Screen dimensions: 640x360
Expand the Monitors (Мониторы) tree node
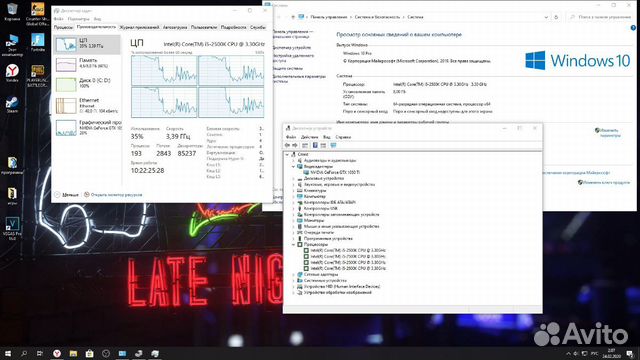[293, 220]
